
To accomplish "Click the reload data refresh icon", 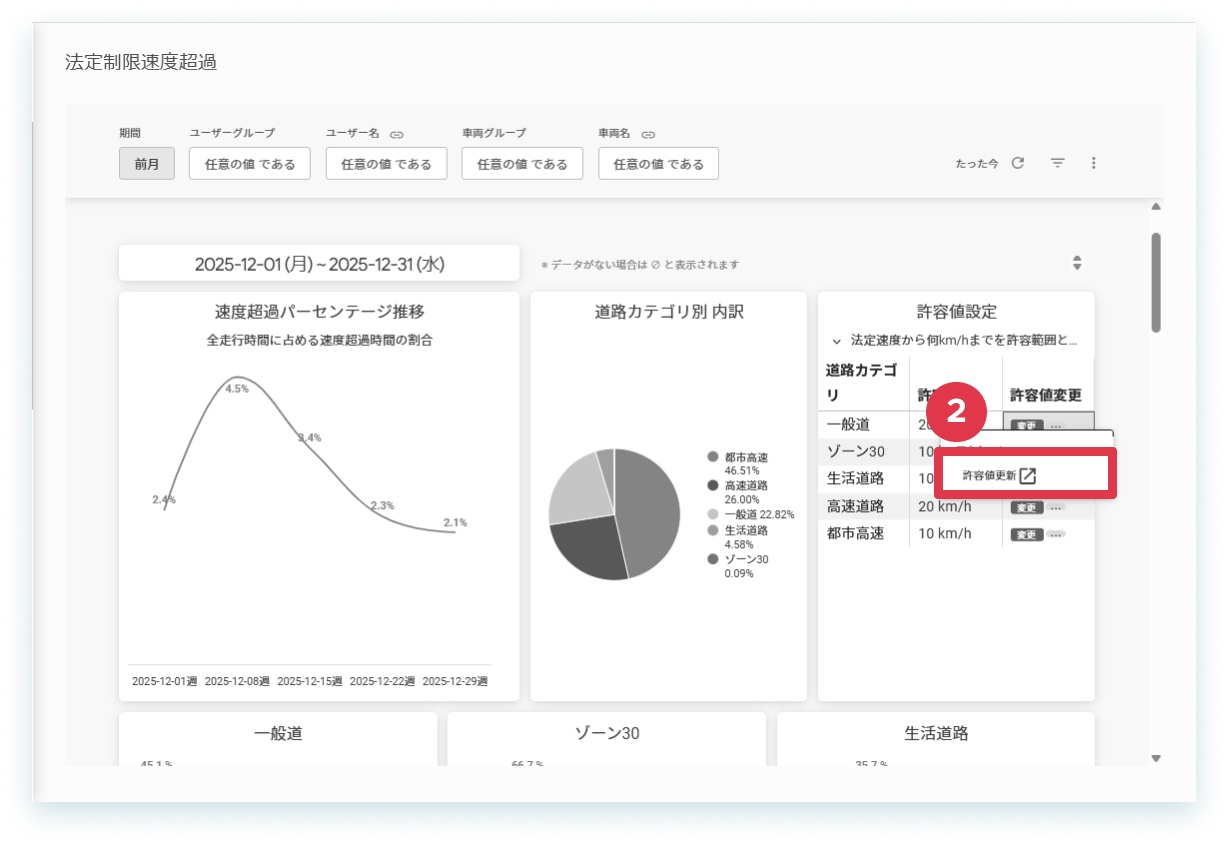I will pyautogui.click(x=1017, y=163).
